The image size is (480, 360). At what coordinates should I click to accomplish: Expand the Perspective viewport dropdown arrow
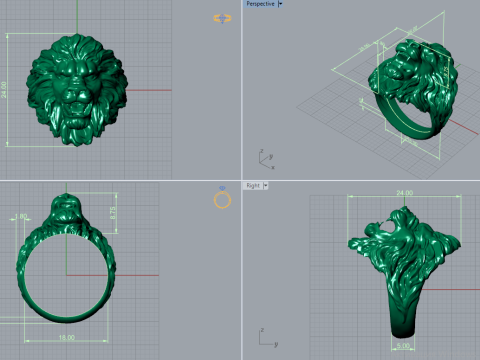pos(280,4)
